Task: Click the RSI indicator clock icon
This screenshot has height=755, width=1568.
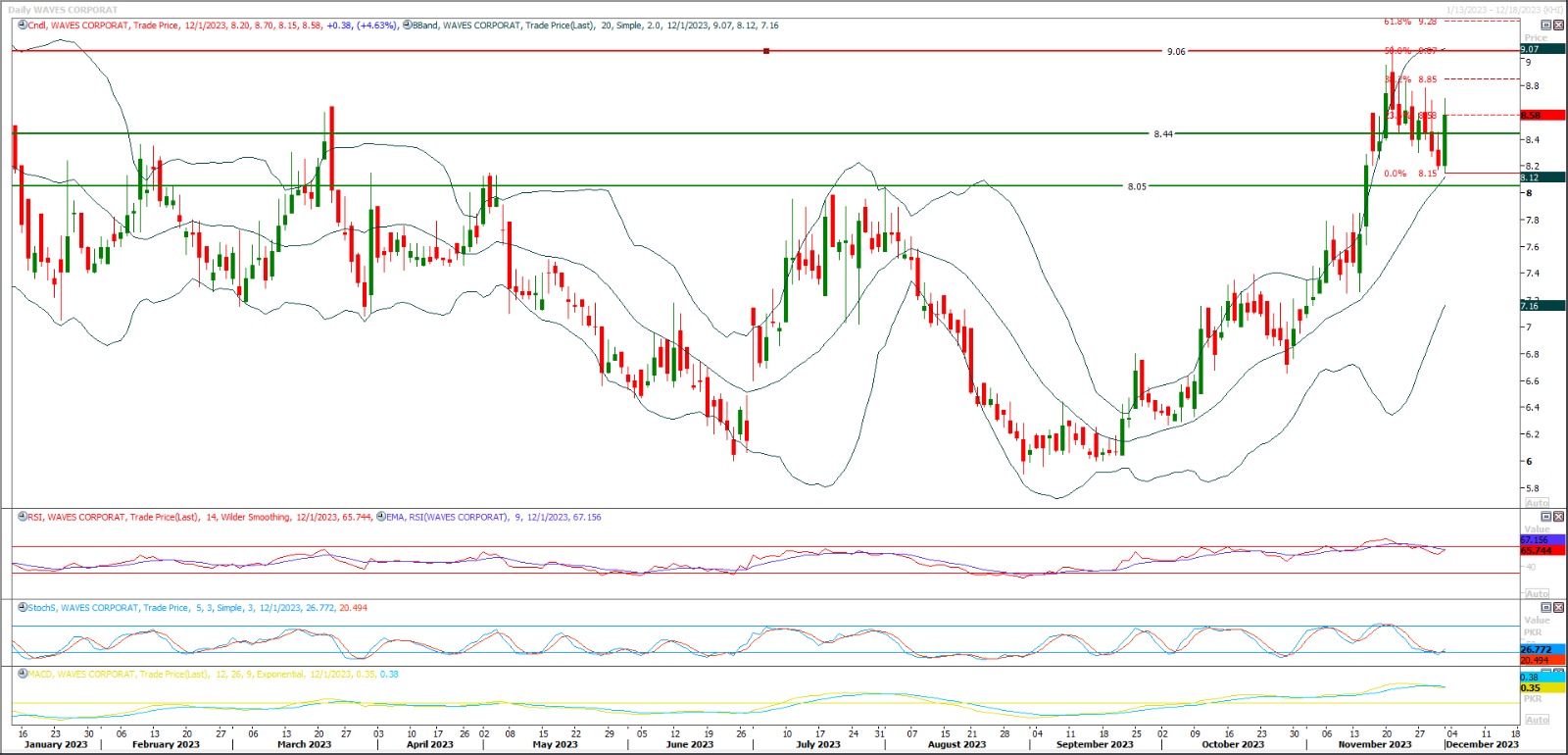Action: [x=23, y=517]
